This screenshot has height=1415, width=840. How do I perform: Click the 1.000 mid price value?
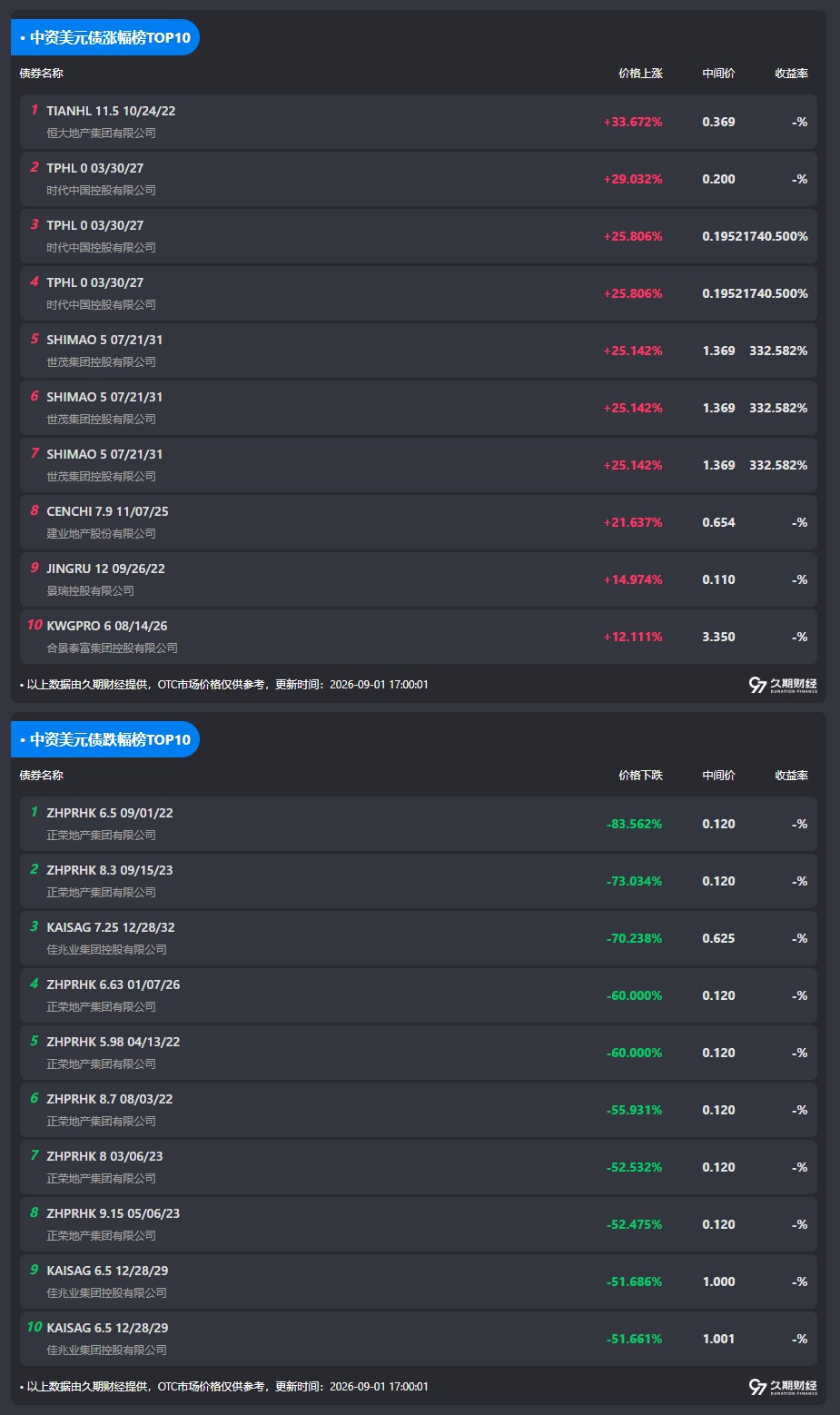click(718, 1281)
